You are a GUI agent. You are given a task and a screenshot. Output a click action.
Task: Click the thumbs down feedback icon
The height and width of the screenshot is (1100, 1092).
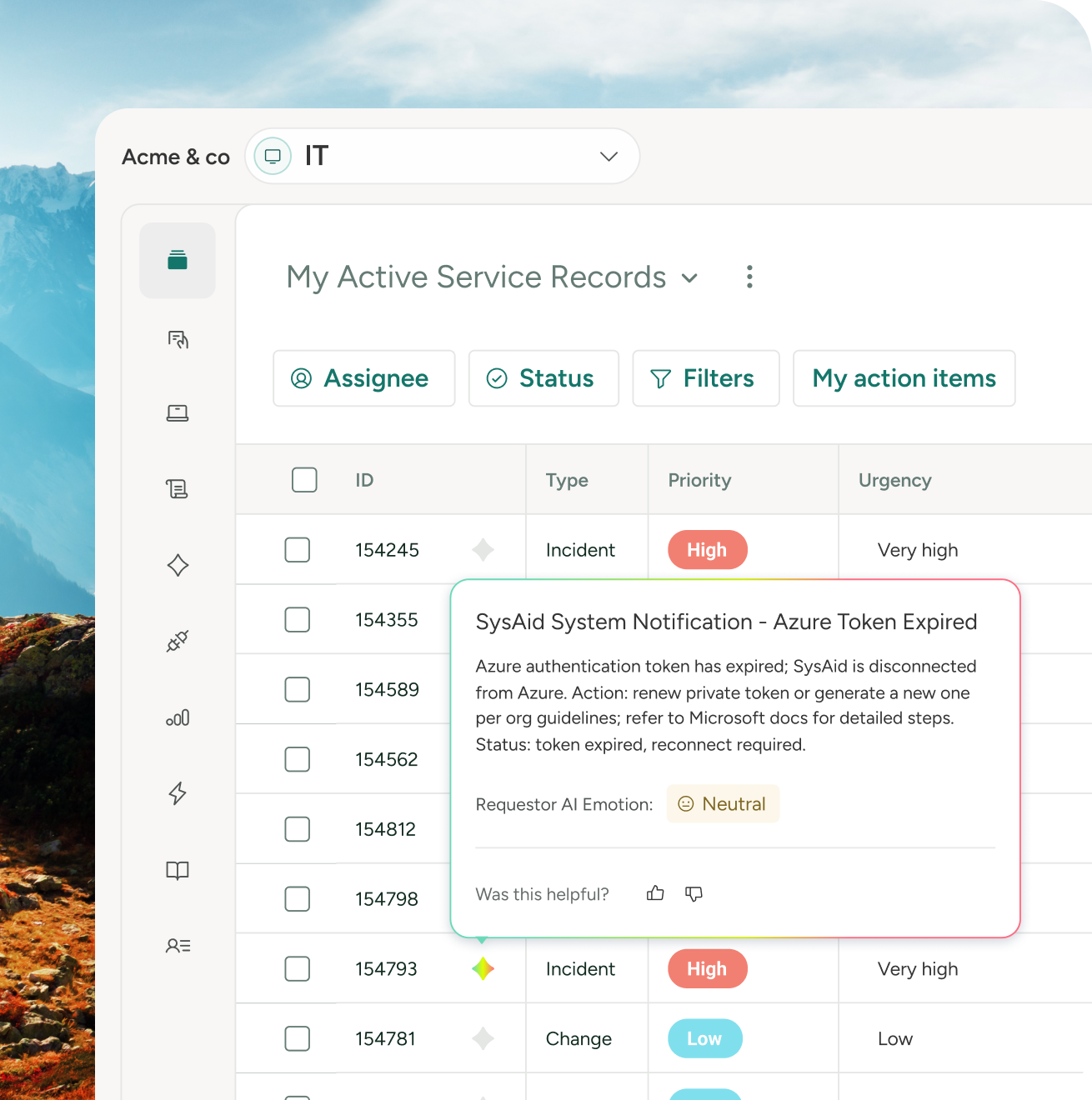click(694, 894)
